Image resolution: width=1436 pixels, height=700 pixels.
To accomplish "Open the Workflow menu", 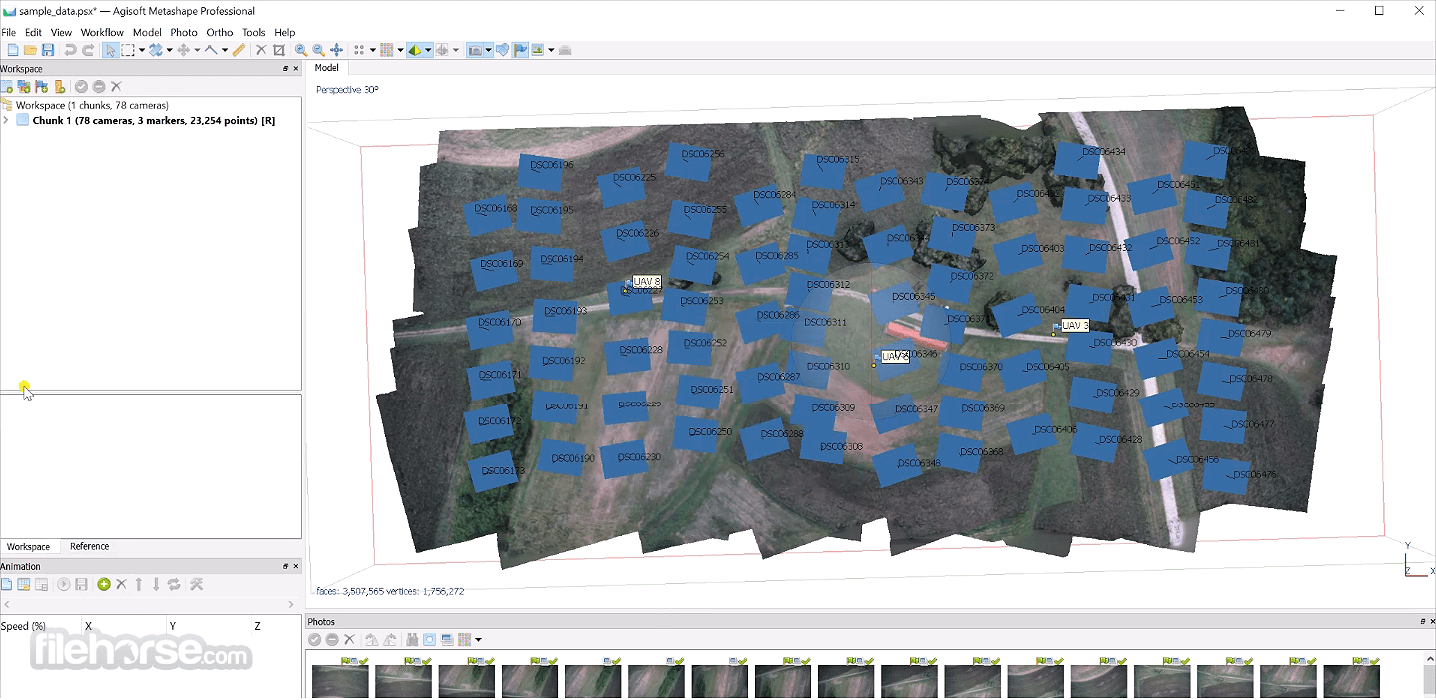I will tap(102, 32).
